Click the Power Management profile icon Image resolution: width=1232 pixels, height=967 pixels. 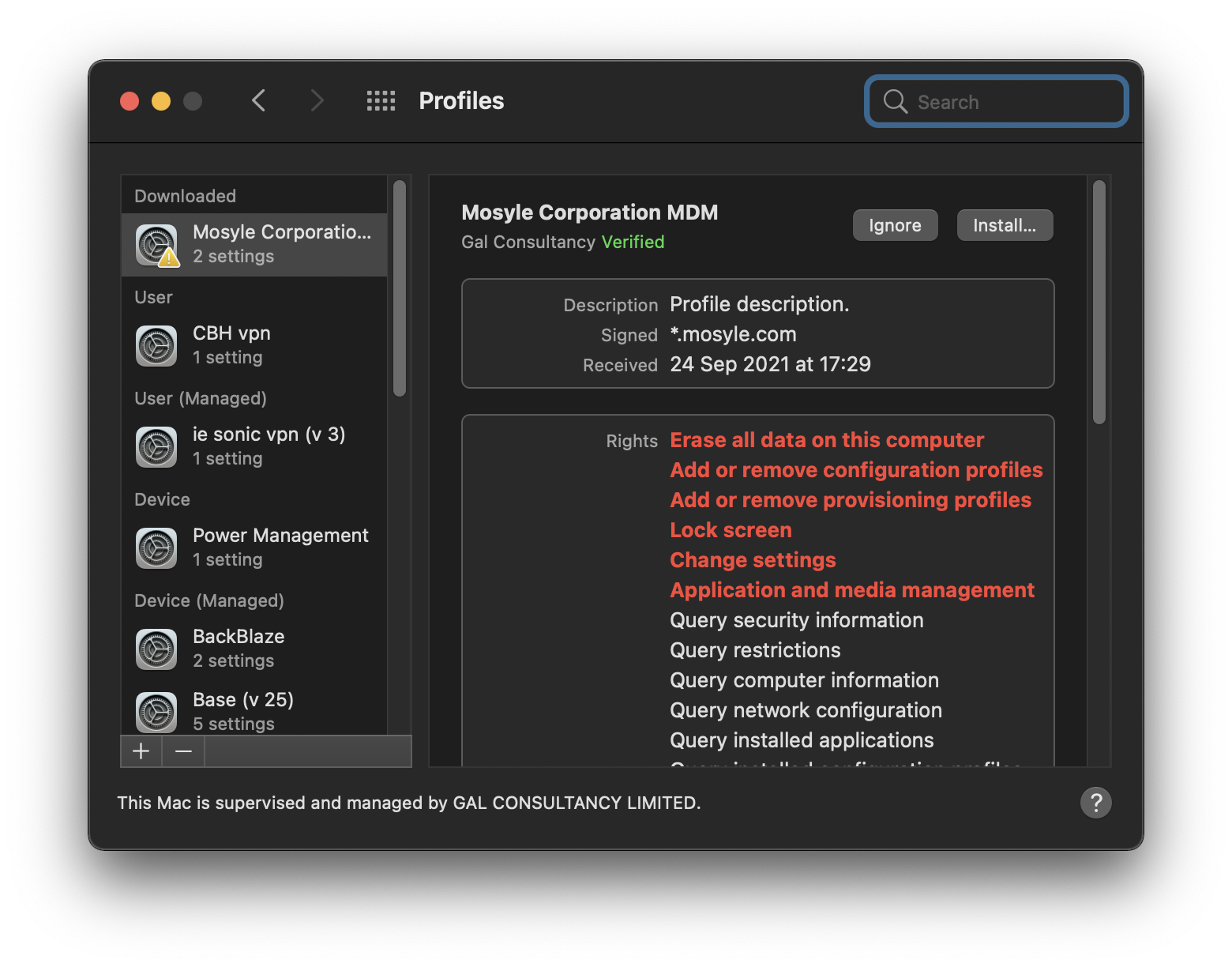pos(156,548)
